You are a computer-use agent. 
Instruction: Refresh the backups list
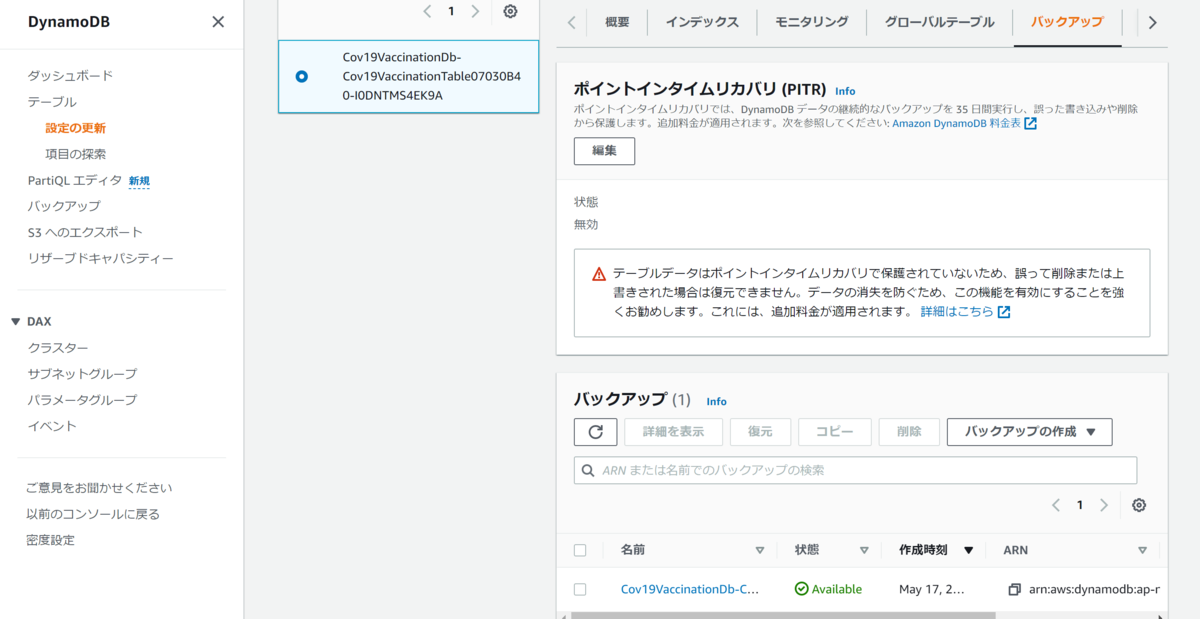596,432
